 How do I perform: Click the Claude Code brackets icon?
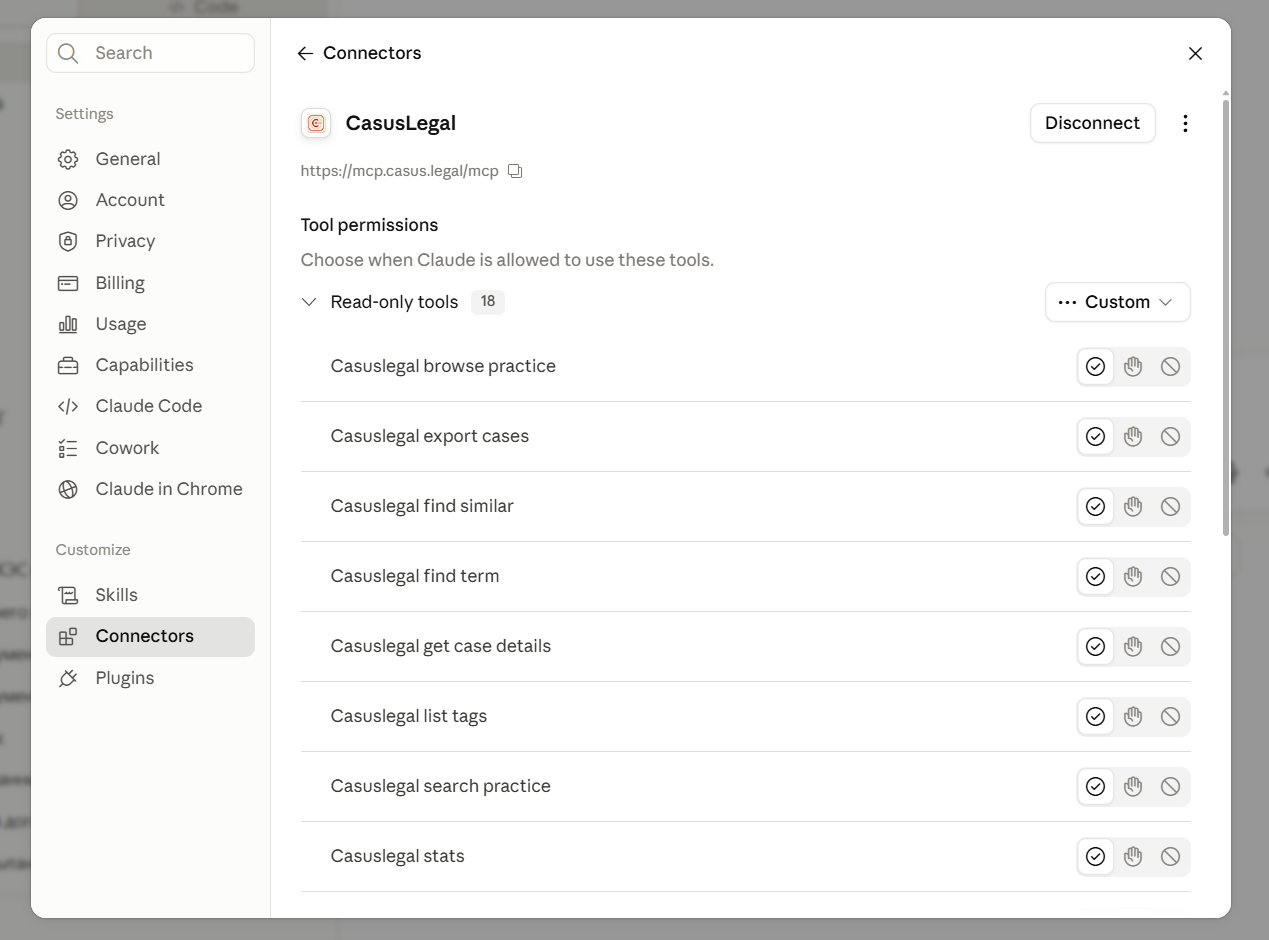(68, 406)
